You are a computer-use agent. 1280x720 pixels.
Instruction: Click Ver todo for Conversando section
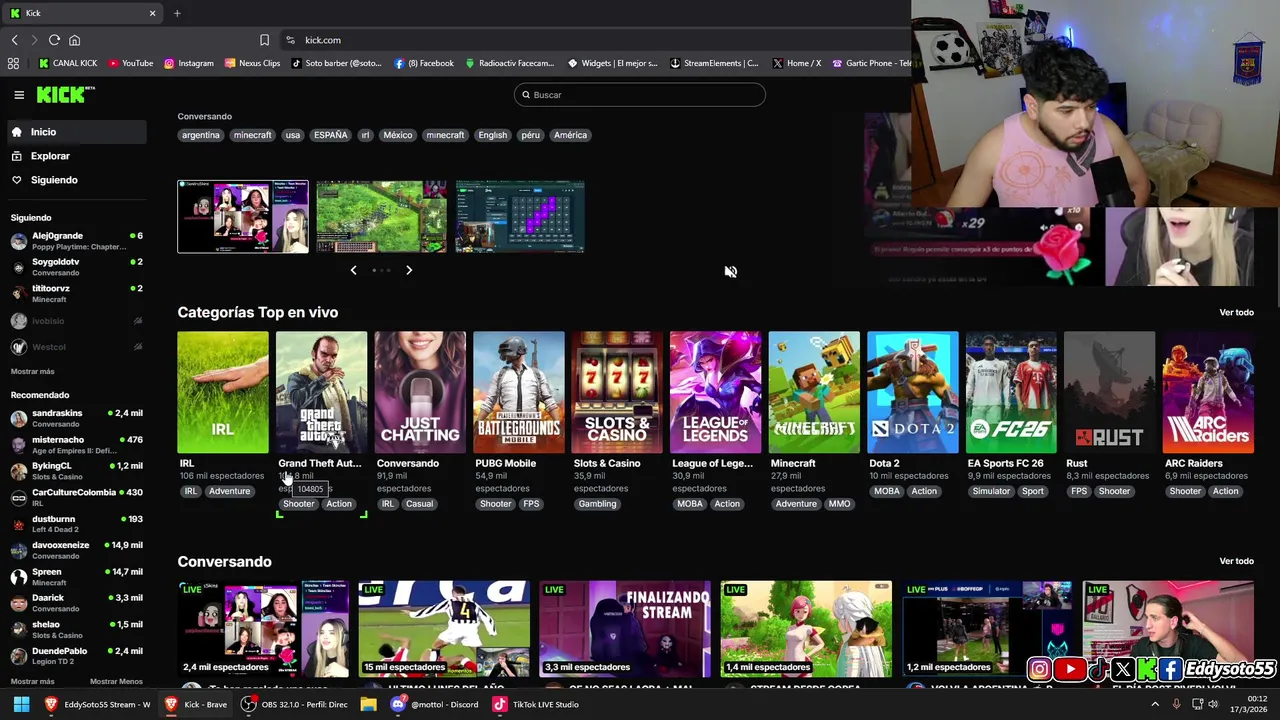(x=1236, y=561)
